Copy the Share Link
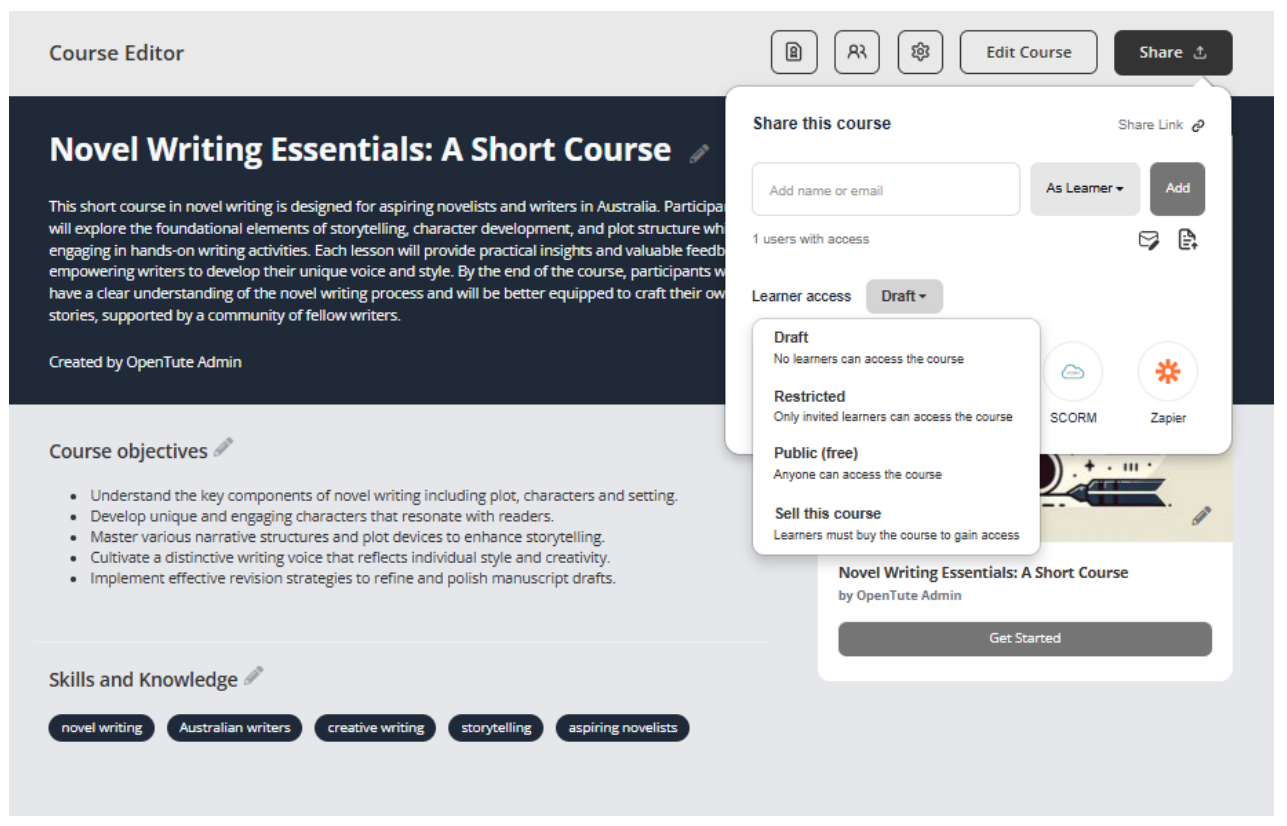 pyautogui.click(x=1161, y=125)
